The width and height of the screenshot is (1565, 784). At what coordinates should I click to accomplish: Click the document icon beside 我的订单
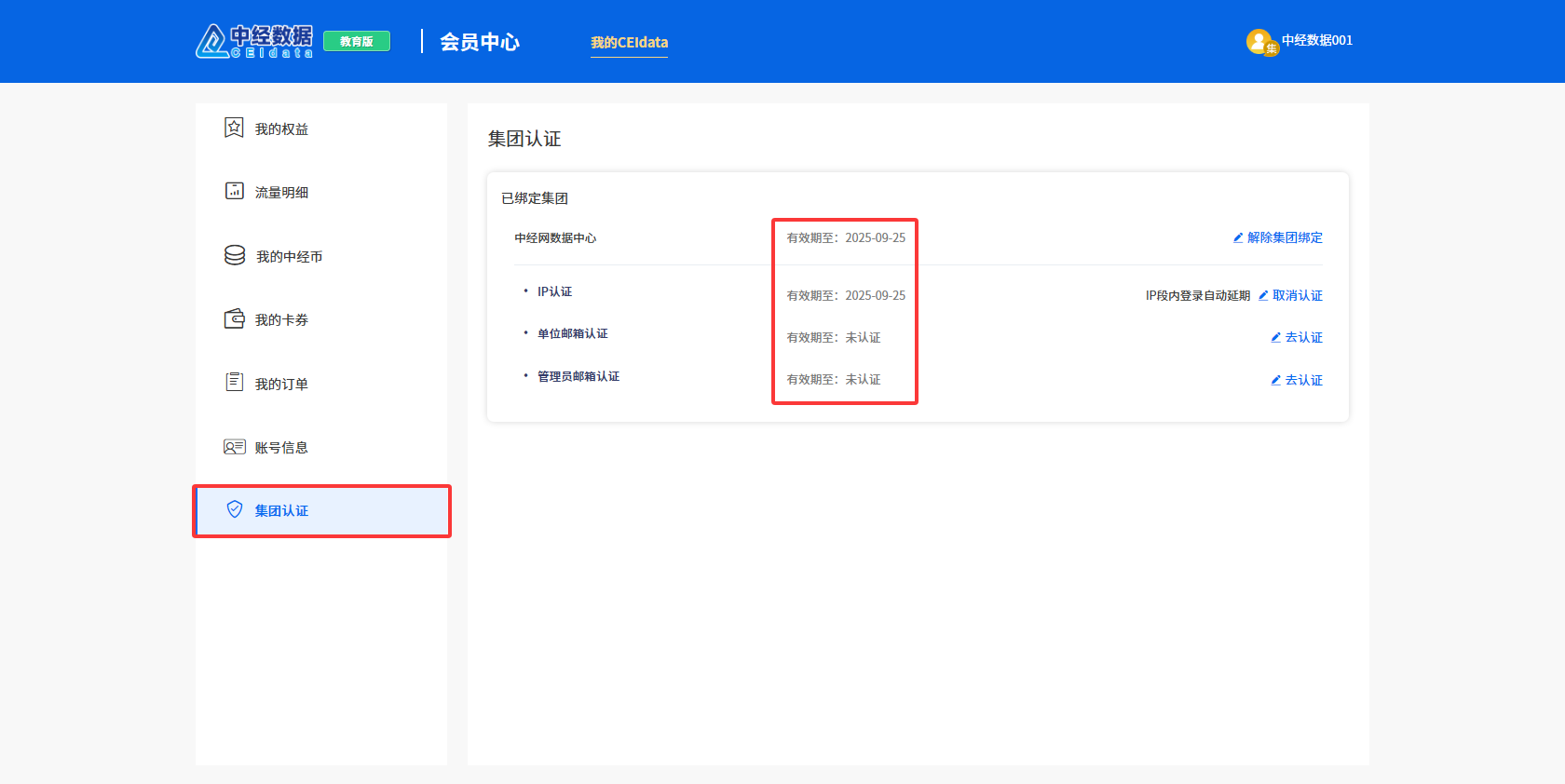tap(234, 382)
